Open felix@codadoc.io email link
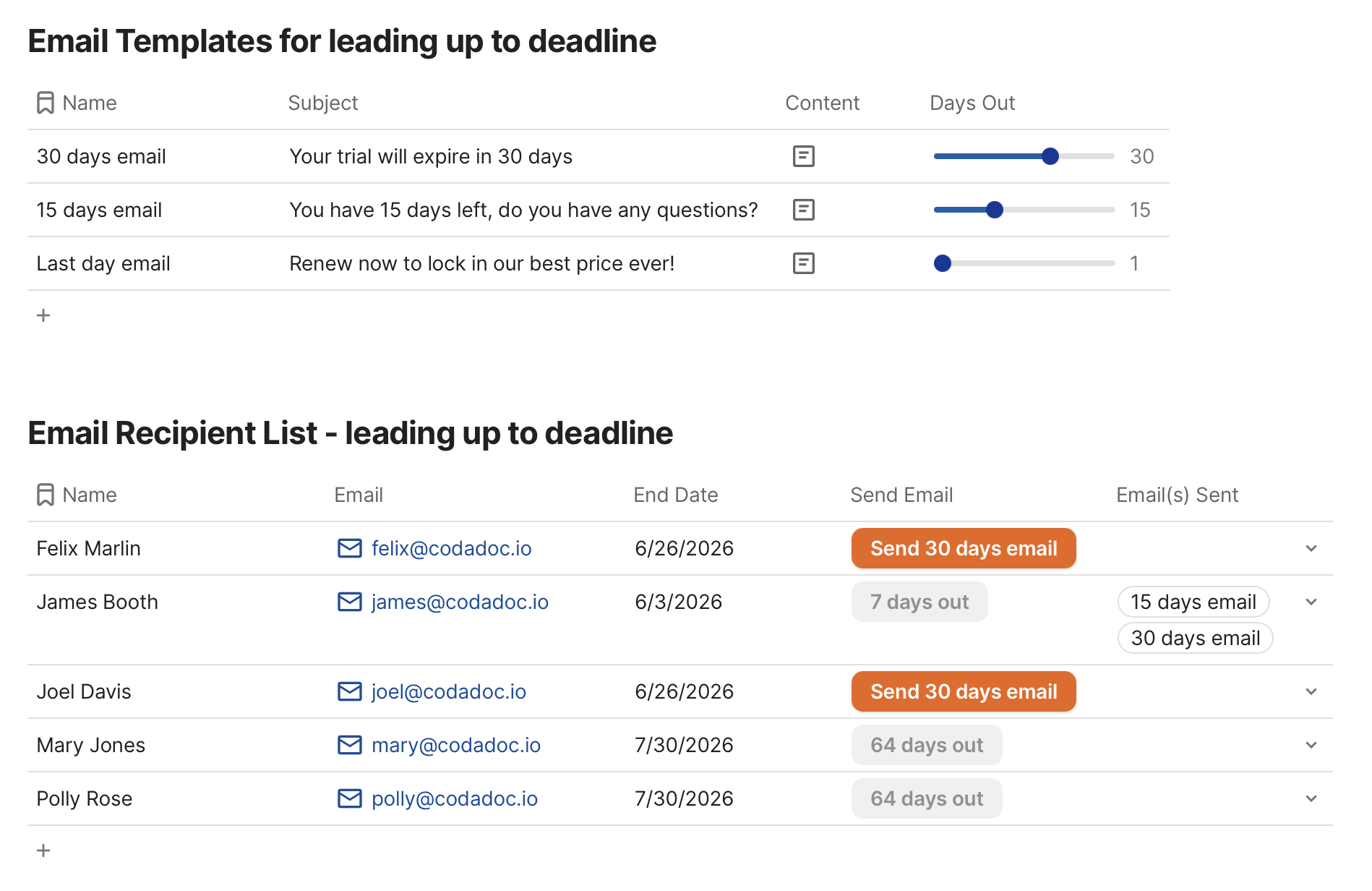 (x=451, y=548)
